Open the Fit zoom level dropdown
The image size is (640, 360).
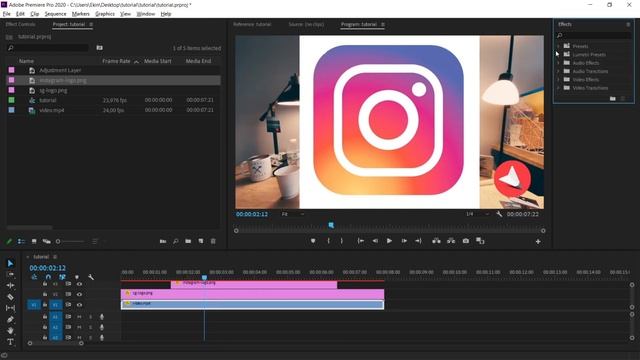coord(293,214)
